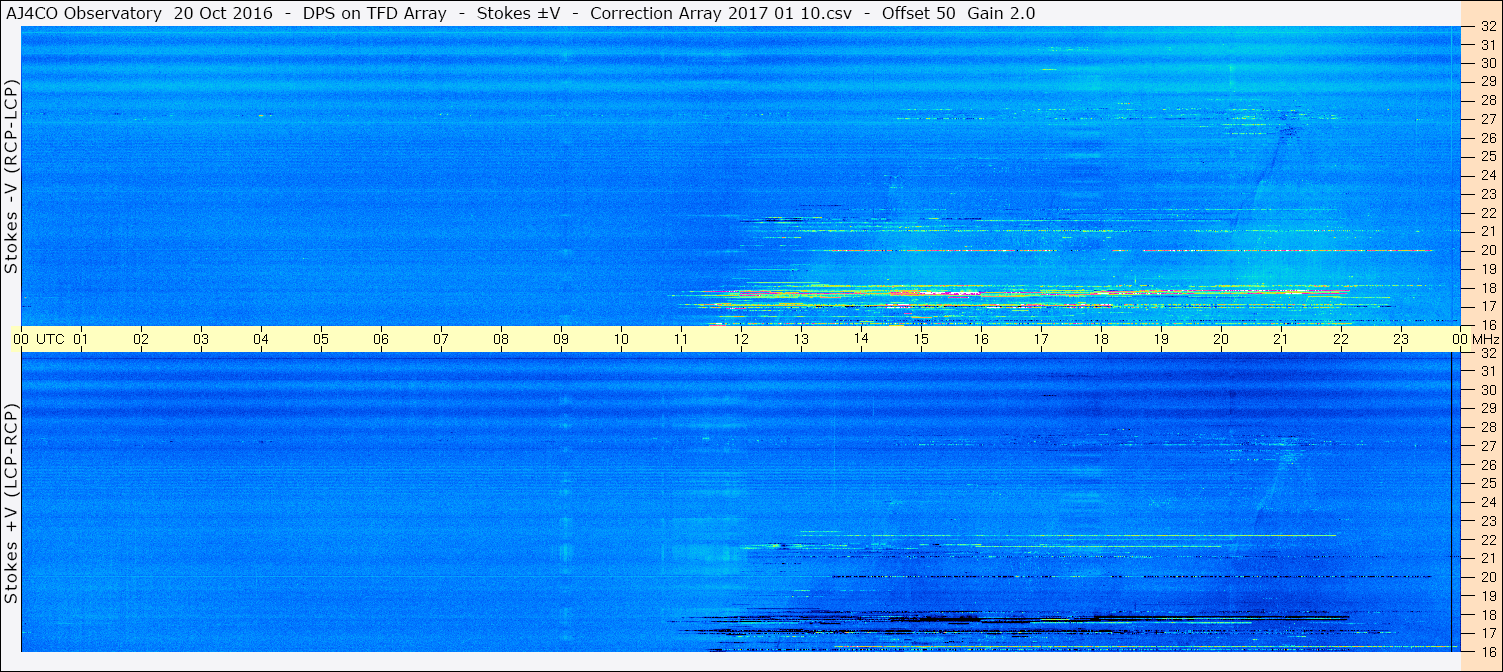Select the 03 hour tick on the time axis
This screenshot has height=672, width=1503.
tap(201, 339)
